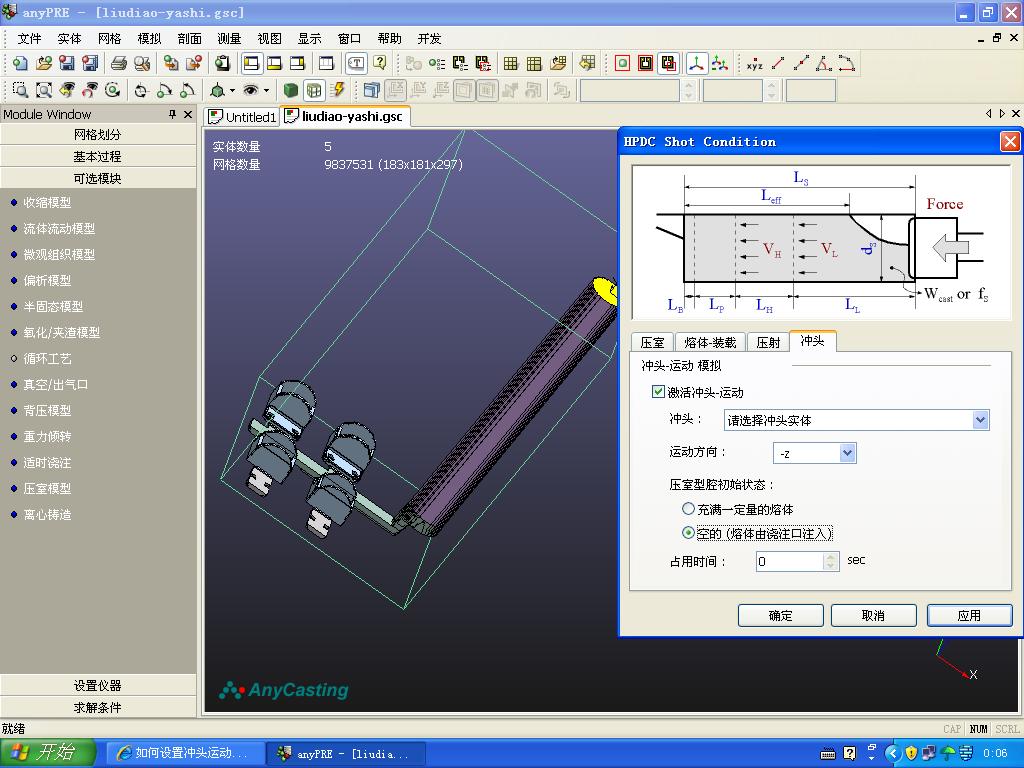This screenshot has height=768, width=1024.
Task: Click the angle measurement icon
Action: pyautogui.click(x=824, y=63)
